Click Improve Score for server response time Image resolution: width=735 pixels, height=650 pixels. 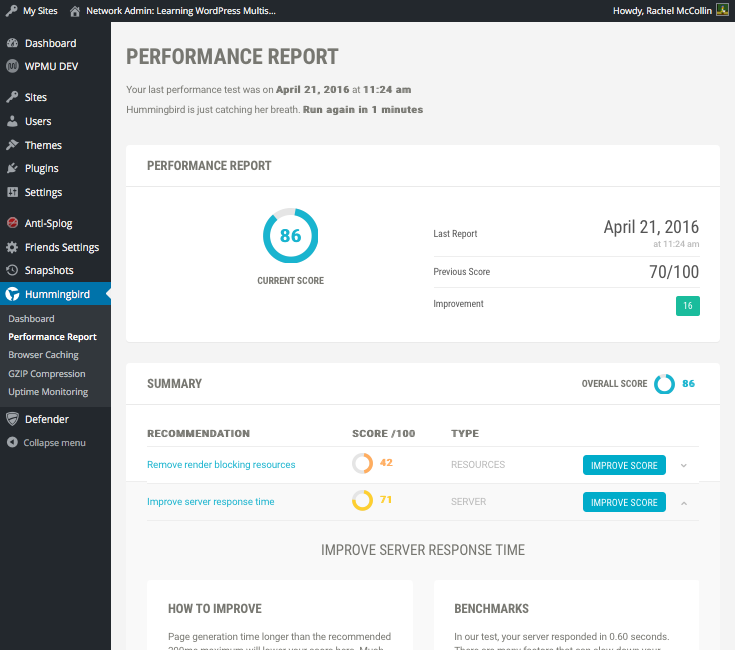[624, 502]
